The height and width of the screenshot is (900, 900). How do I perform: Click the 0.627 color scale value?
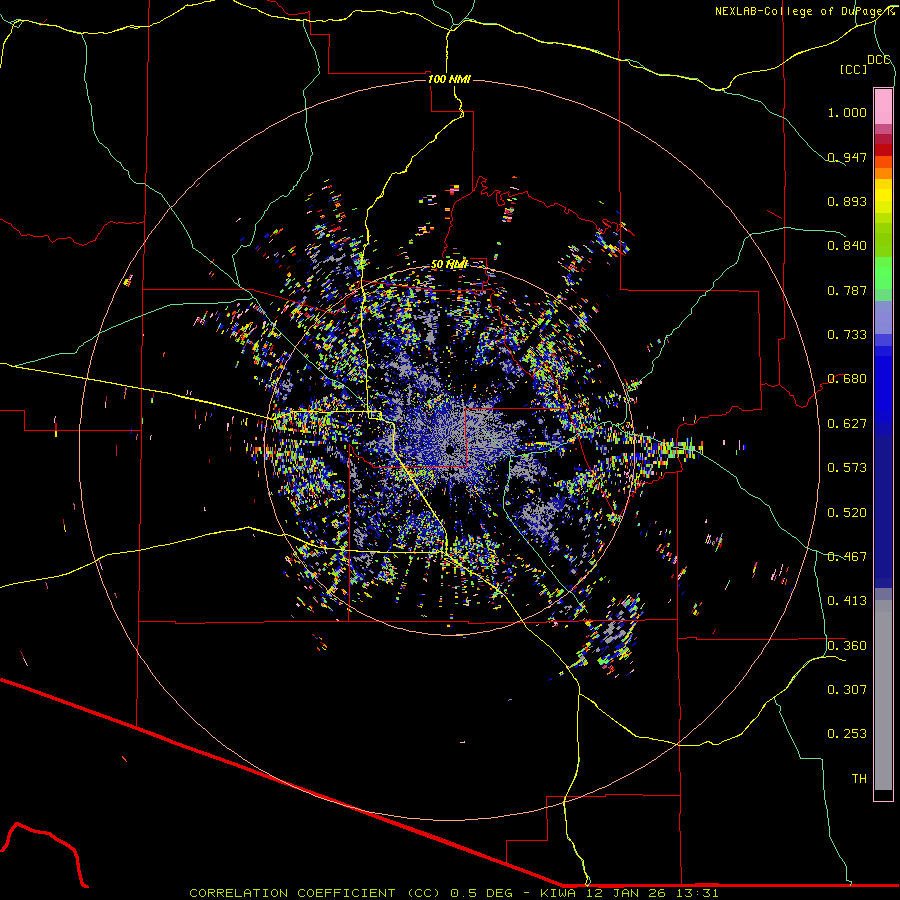point(847,424)
